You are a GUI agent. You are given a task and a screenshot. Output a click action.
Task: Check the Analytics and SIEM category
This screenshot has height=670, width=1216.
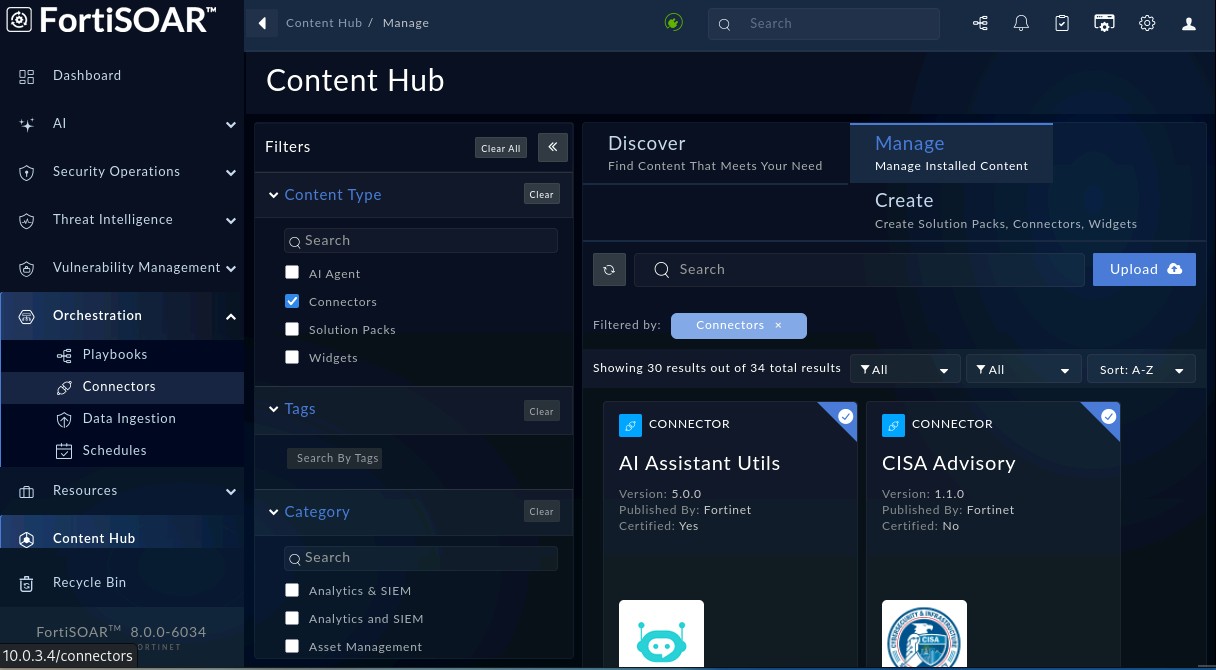[292, 618]
